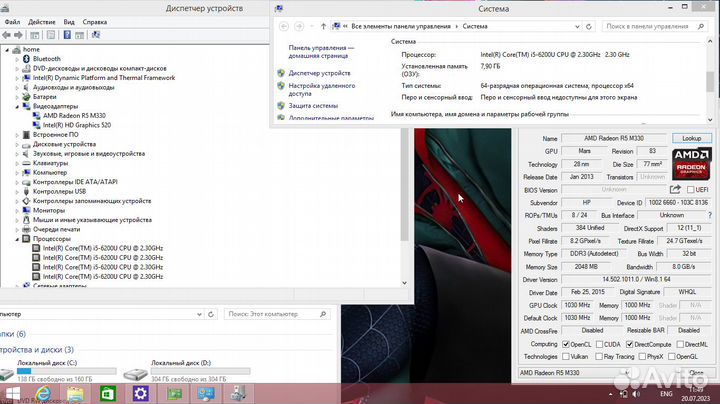This screenshot has height=404, width=720.
Task: Open the GPU selection dropdown in GPU-Z
Action: click(574, 373)
